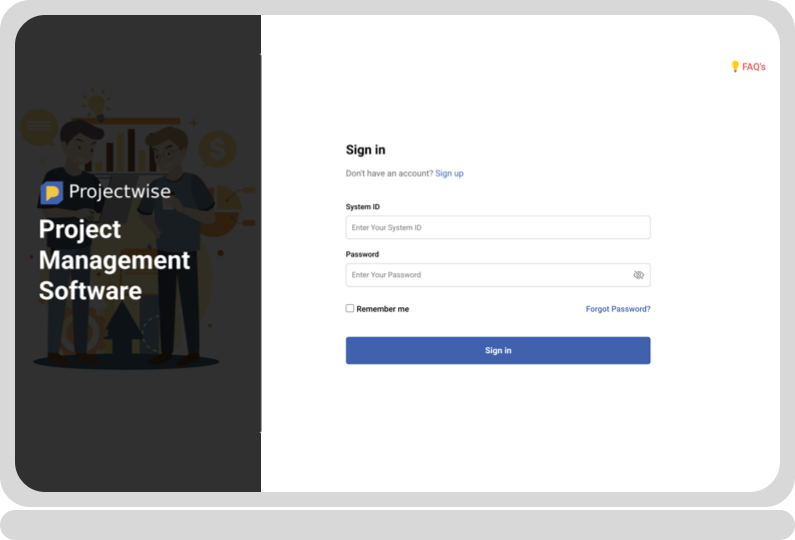The width and height of the screenshot is (795, 540).
Task: Enable the Remember me checkbox
Action: (x=350, y=308)
